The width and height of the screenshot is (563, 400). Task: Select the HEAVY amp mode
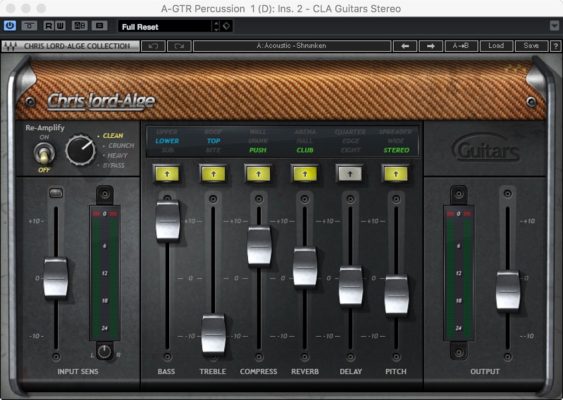tap(117, 156)
